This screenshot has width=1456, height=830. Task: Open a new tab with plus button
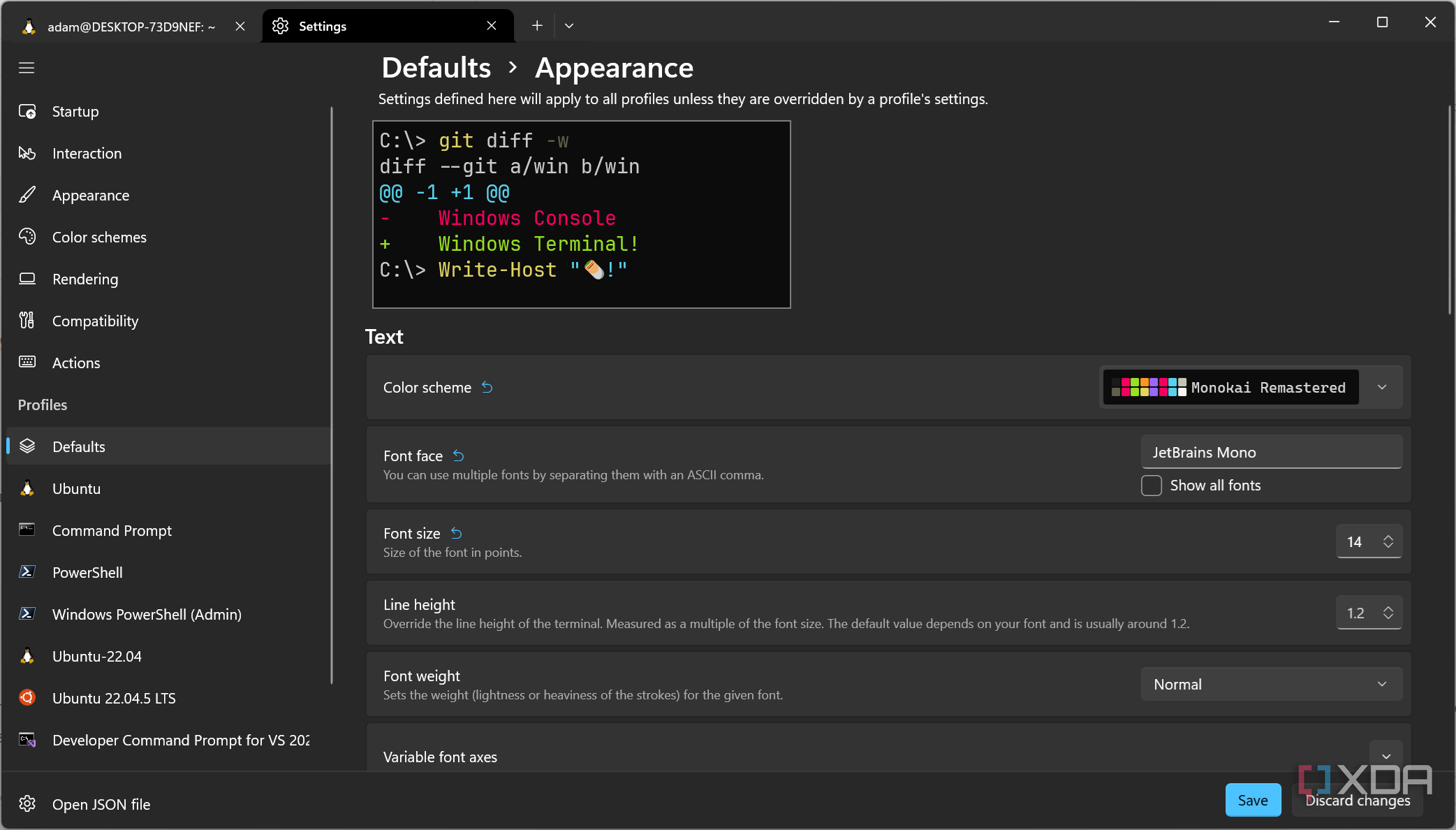536,26
